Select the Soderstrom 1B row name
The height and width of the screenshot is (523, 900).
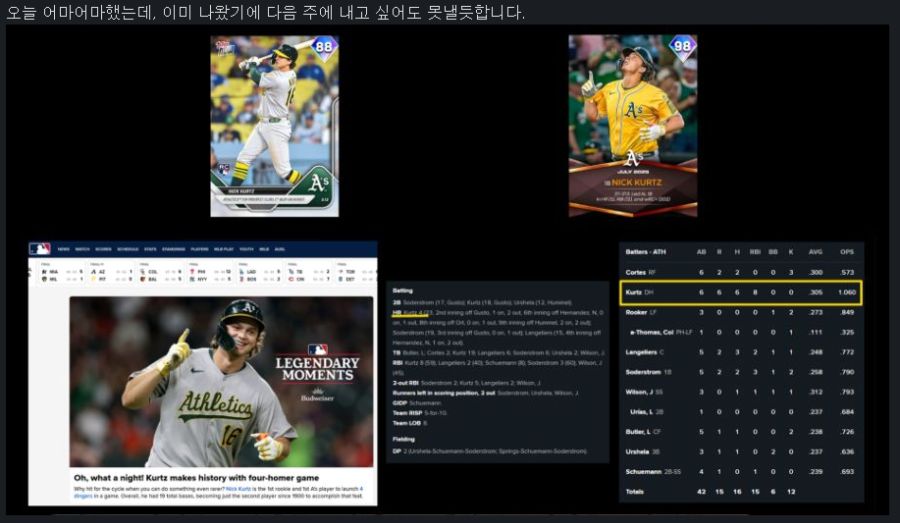649,372
